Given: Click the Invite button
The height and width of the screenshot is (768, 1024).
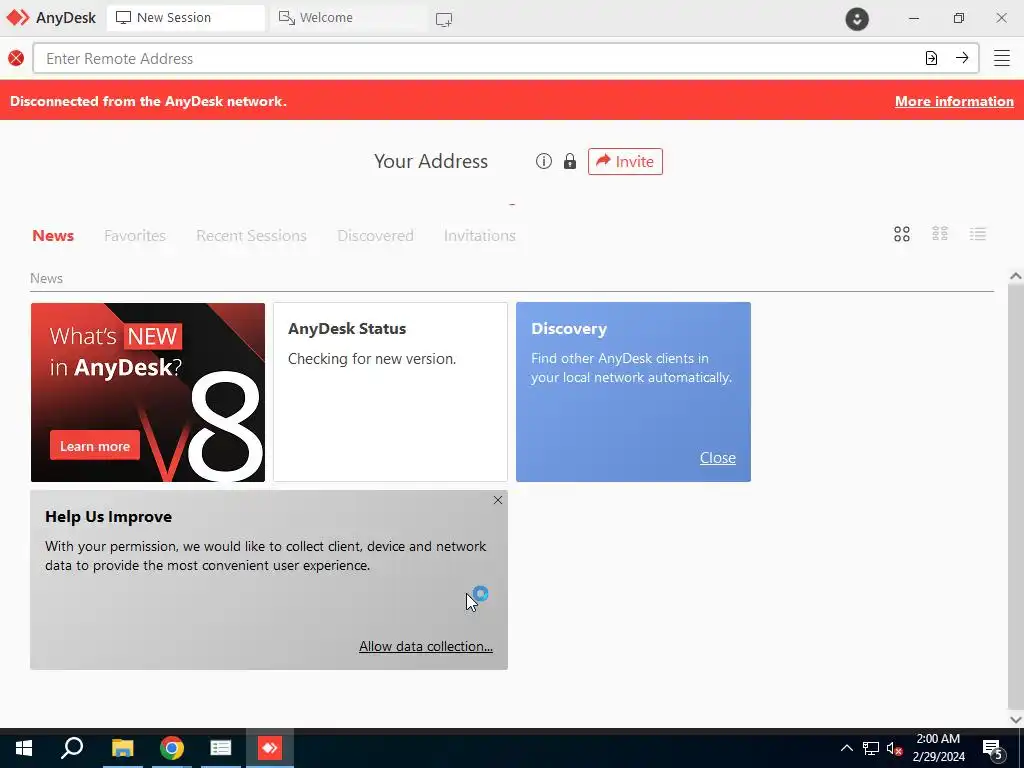Looking at the screenshot, I should [x=625, y=161].
